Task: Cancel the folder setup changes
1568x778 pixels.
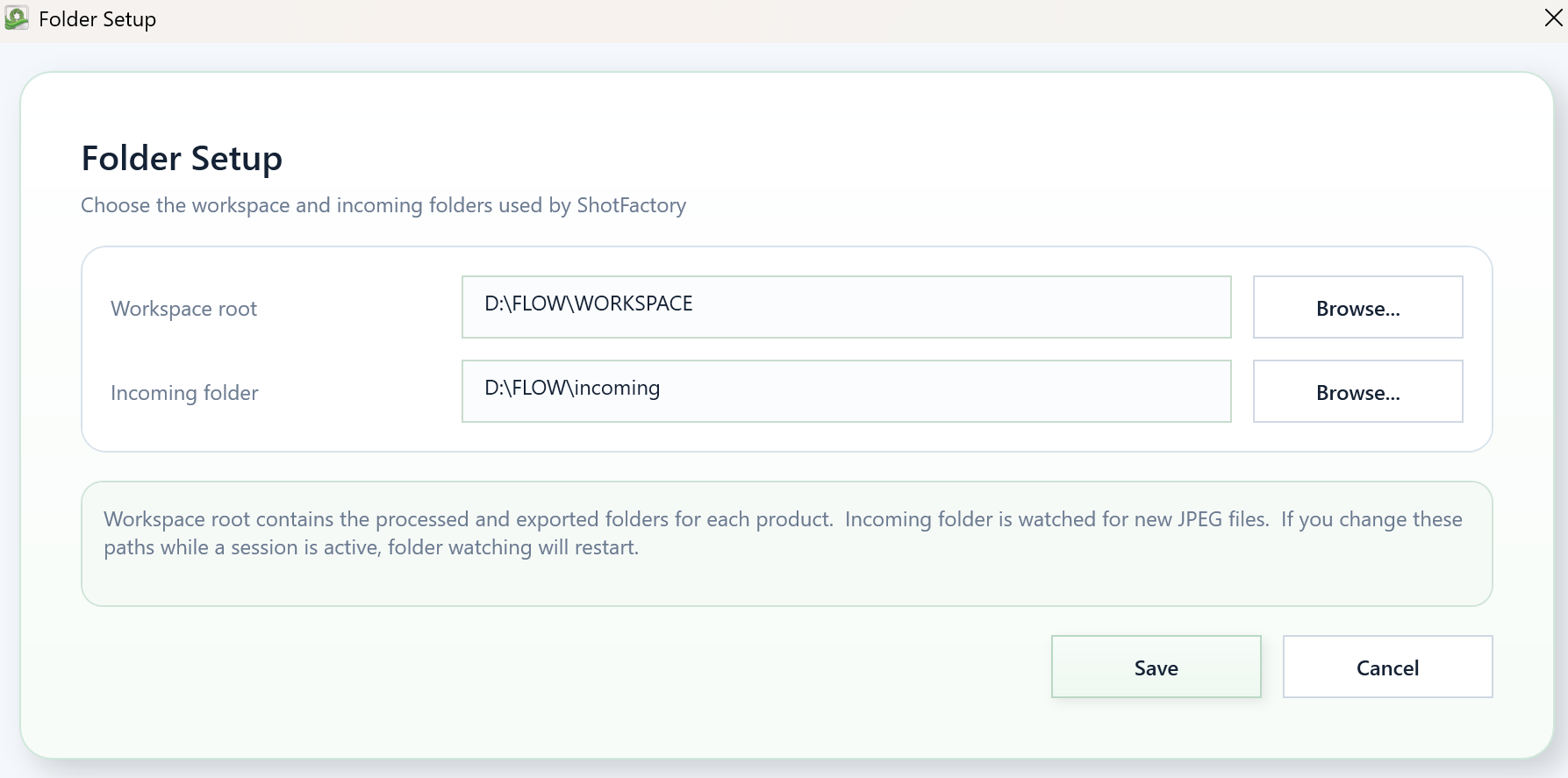Action: [x=1387, y=667]
